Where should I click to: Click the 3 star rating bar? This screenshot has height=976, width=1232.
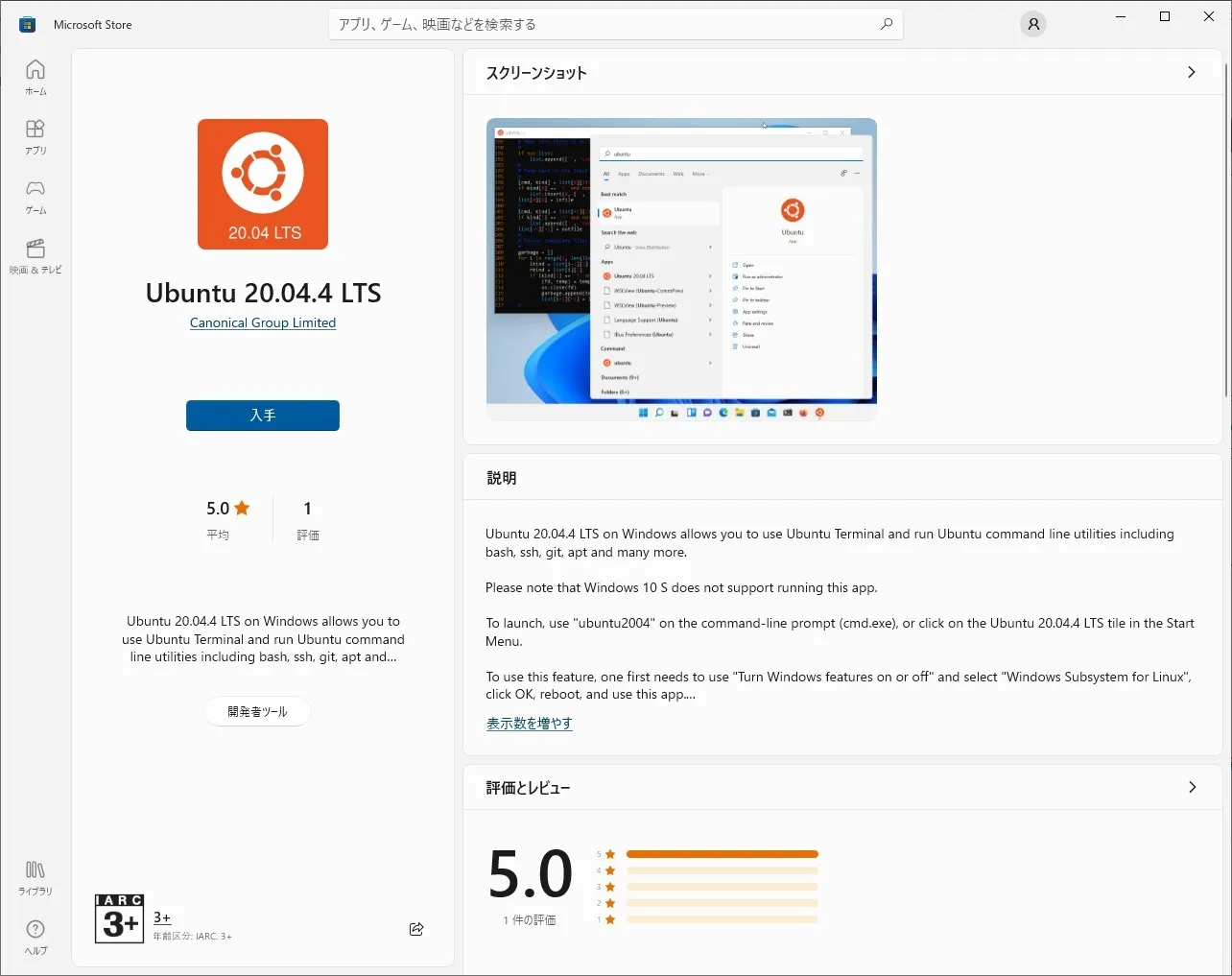(x=723, y=887)
